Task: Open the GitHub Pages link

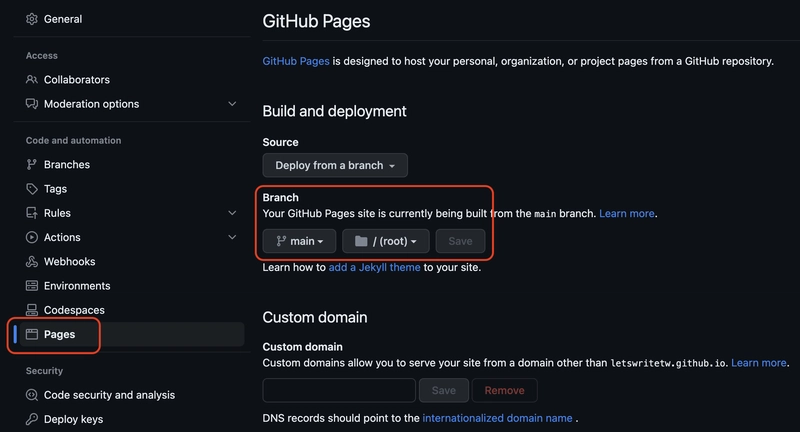Action: tap(296, 61)
